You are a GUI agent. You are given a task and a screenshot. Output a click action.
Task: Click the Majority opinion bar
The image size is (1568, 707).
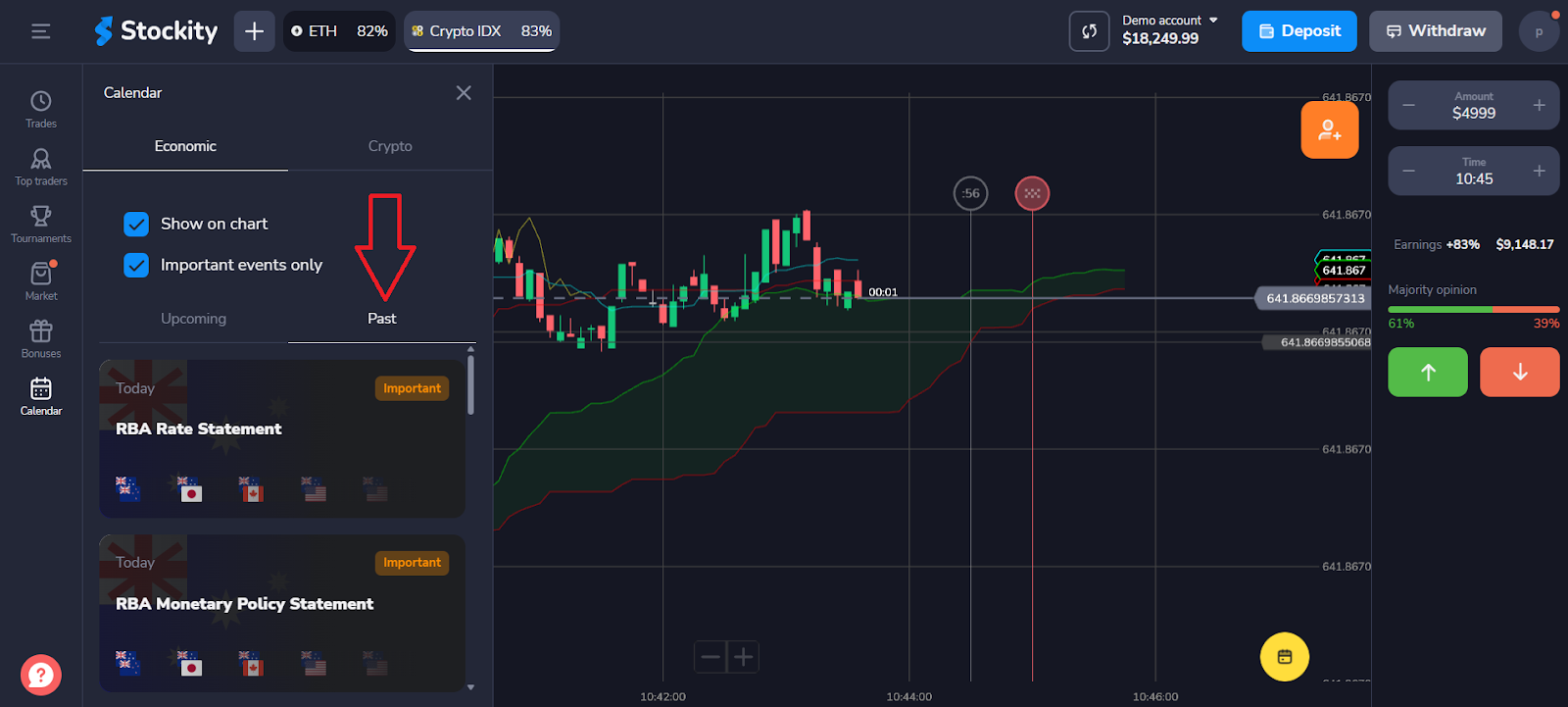point(1473,310)
